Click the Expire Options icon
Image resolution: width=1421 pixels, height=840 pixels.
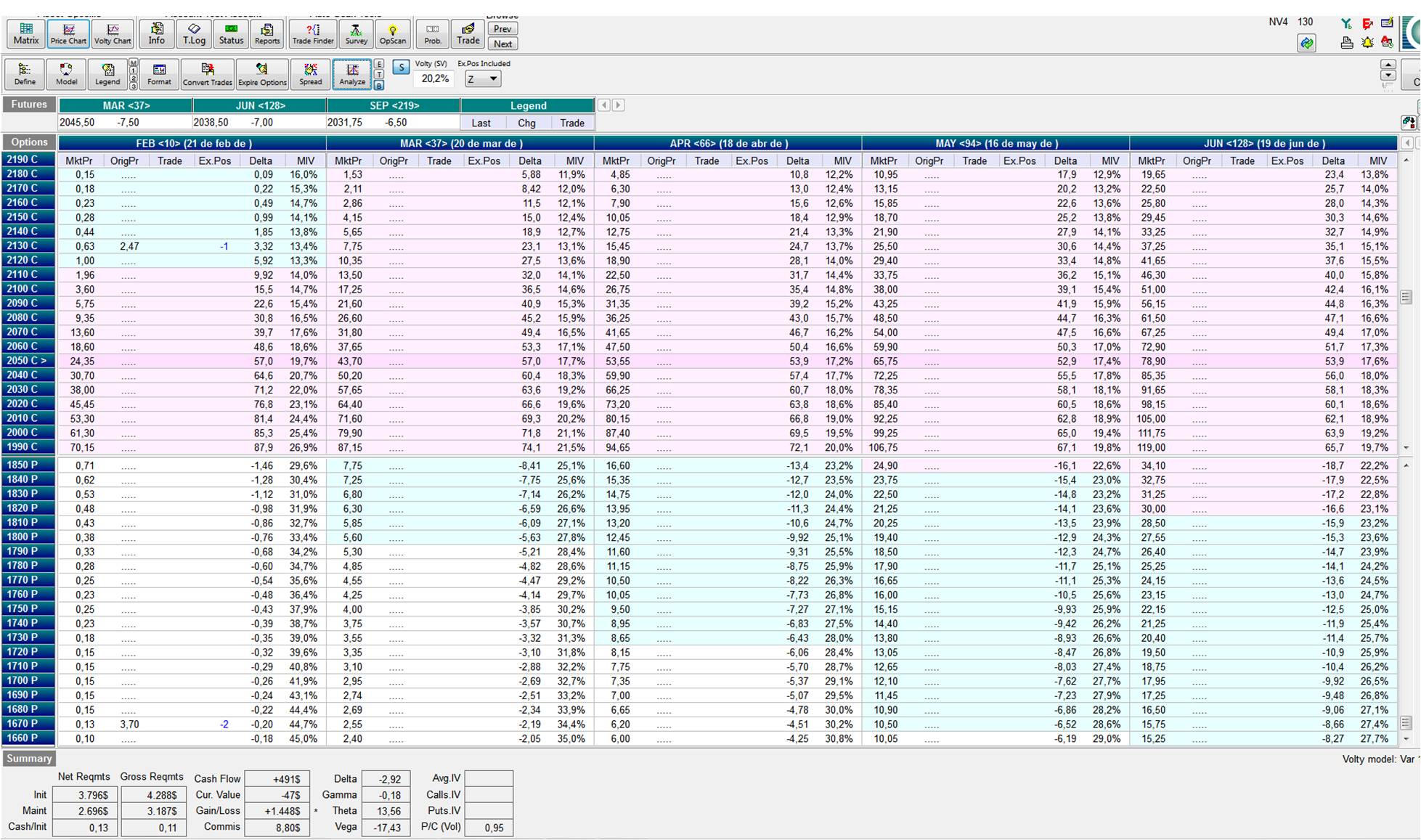click(262, 74)
